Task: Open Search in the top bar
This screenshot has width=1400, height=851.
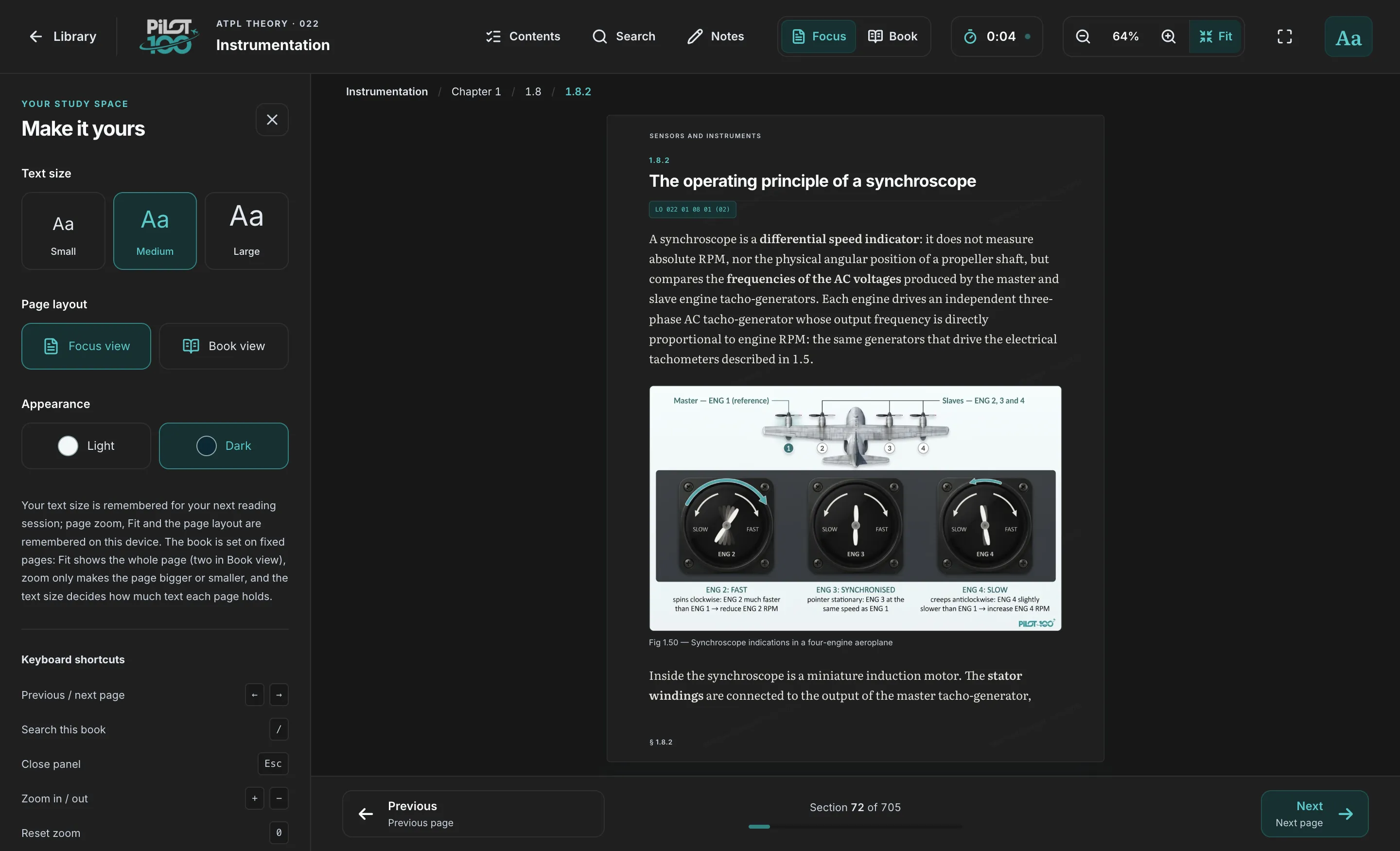Action: [x=624, y=36]
